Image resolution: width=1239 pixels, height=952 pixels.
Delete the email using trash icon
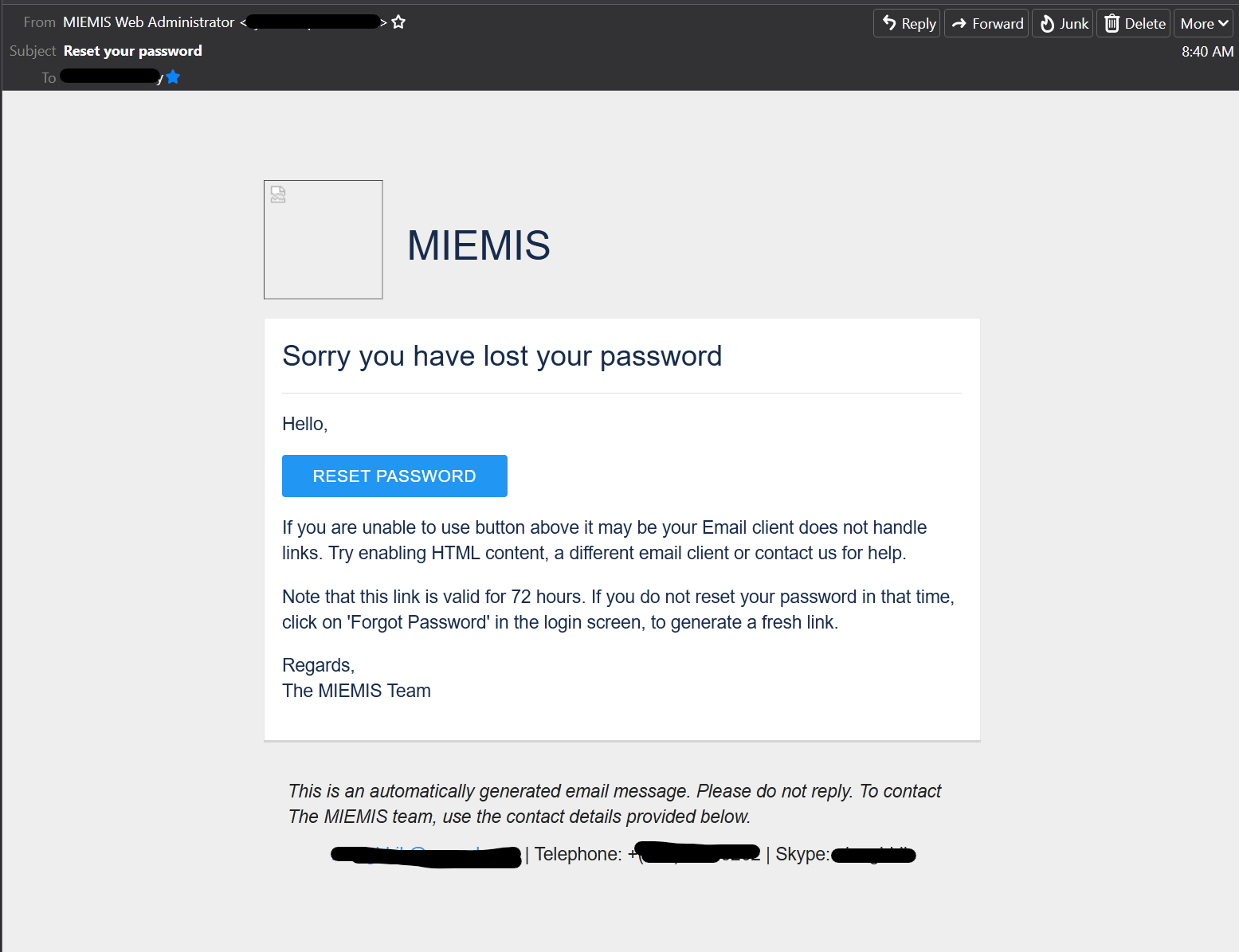(1112, 24)
